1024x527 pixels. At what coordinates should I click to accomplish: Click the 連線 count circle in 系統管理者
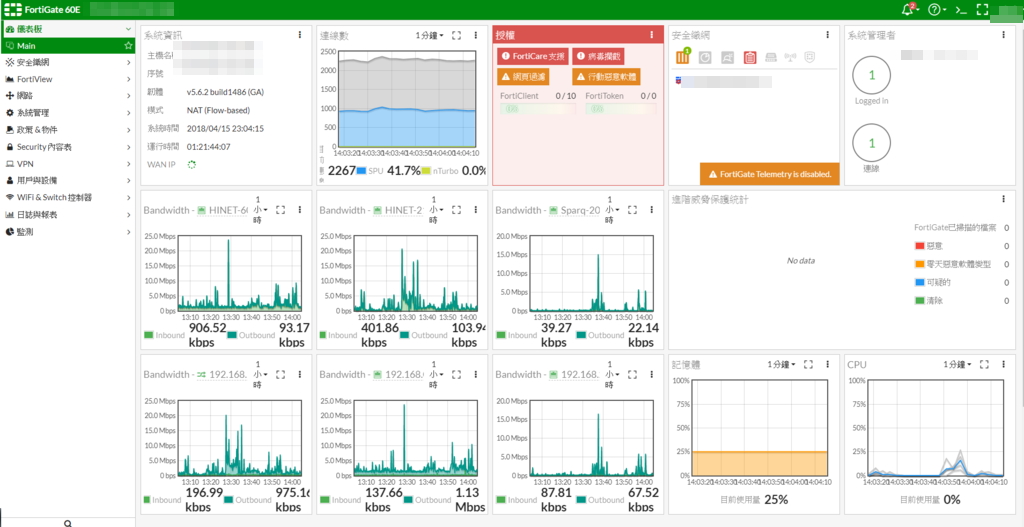coord(871,143)
